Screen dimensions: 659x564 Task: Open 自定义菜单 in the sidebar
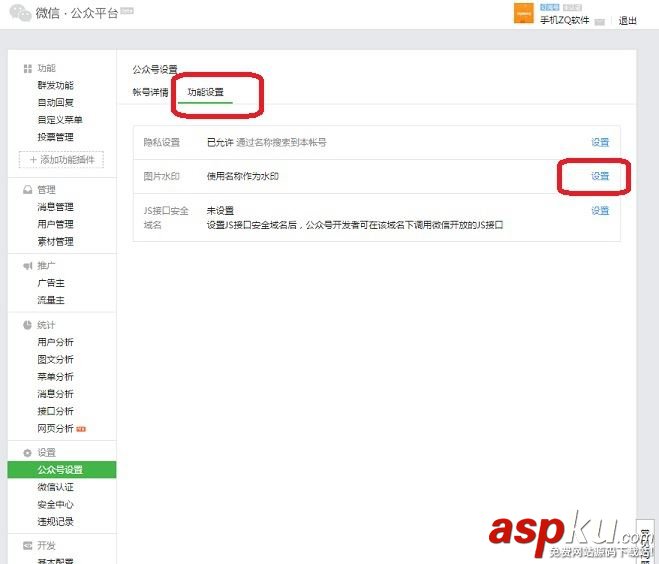60,120
